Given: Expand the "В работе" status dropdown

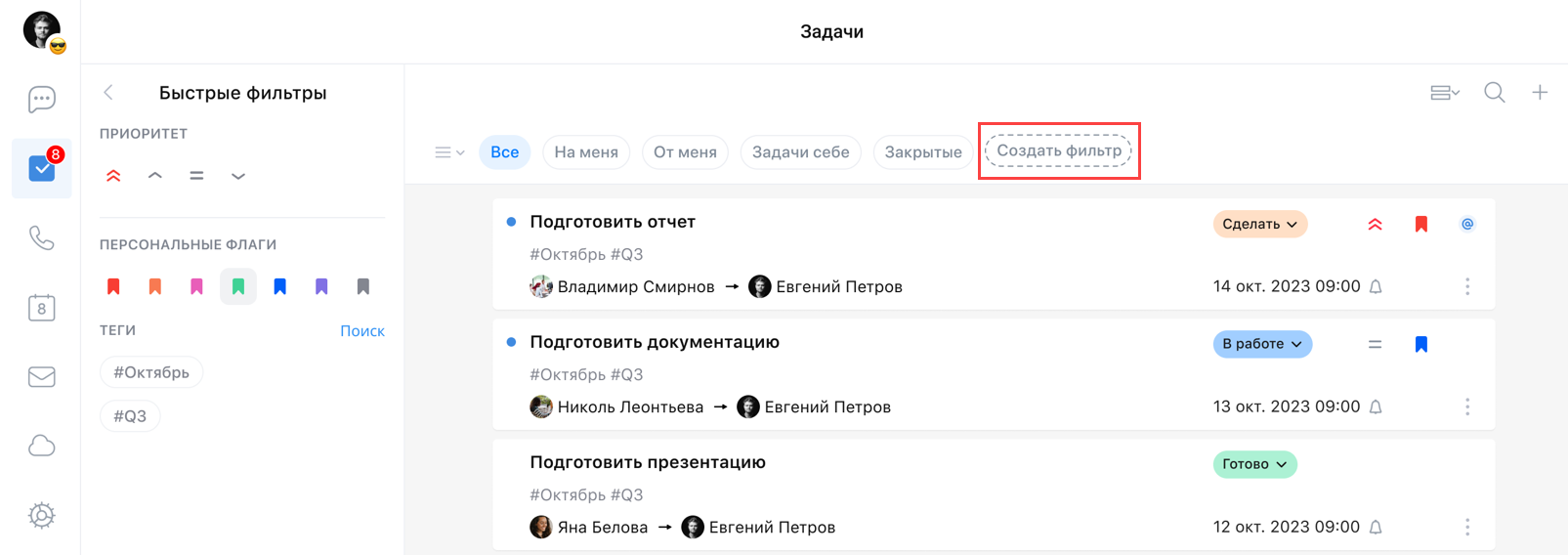Looking at the screenshot, I should pyautogui.click(x=1261, y=344).
